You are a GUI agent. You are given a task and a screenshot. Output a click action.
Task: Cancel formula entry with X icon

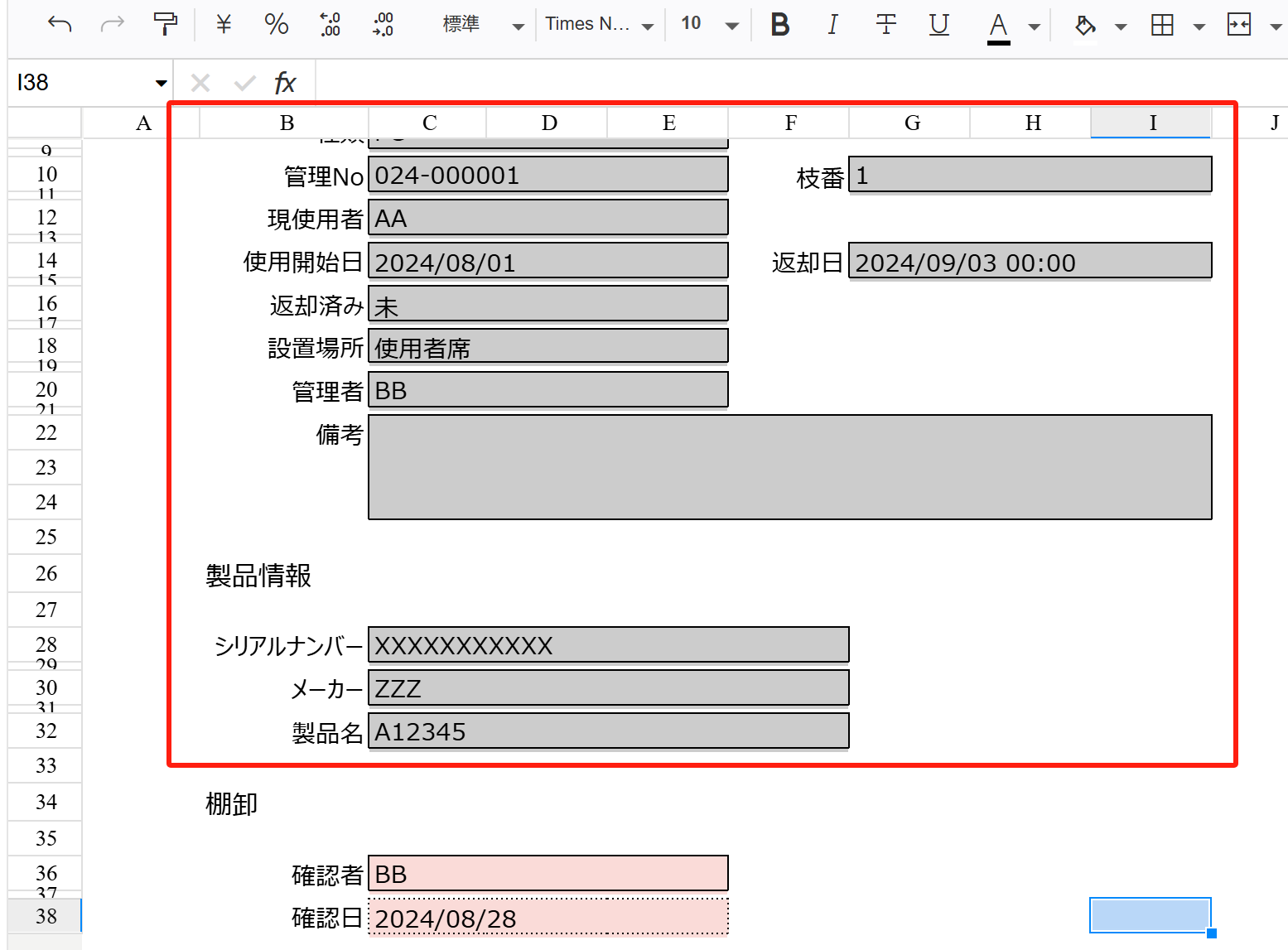[x=200, y=83]
